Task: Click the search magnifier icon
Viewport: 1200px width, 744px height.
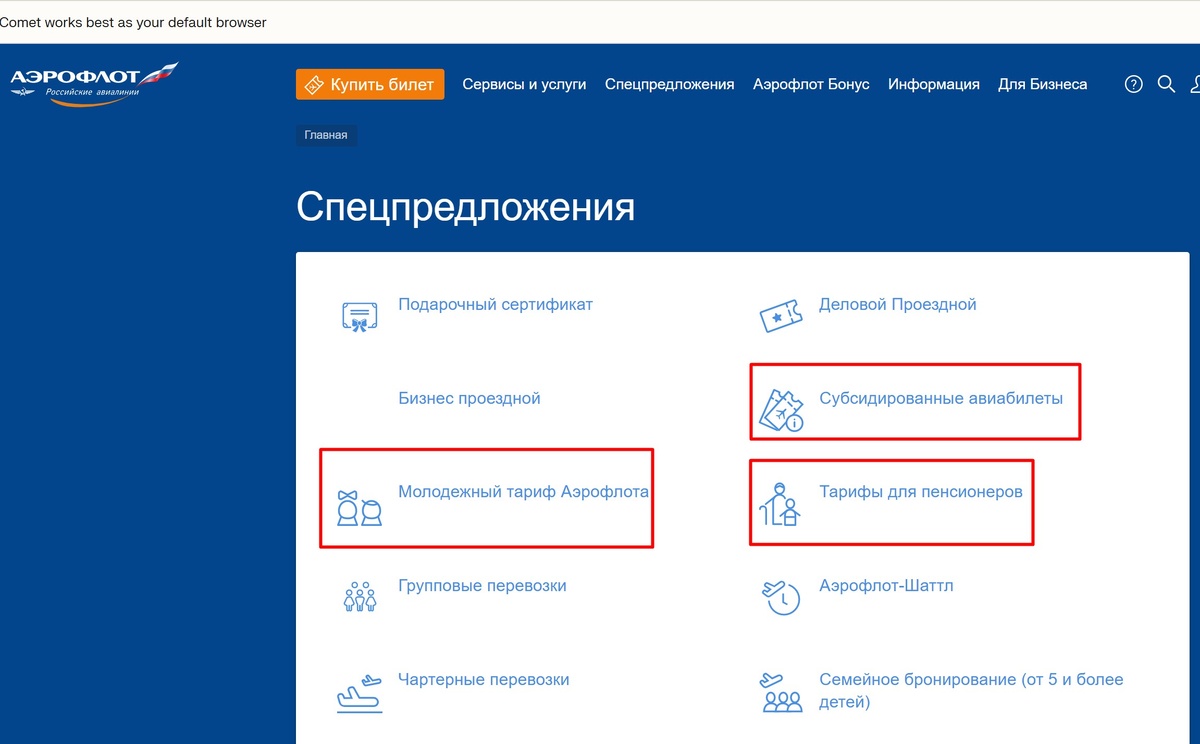Action: (x=1166, y=84)
